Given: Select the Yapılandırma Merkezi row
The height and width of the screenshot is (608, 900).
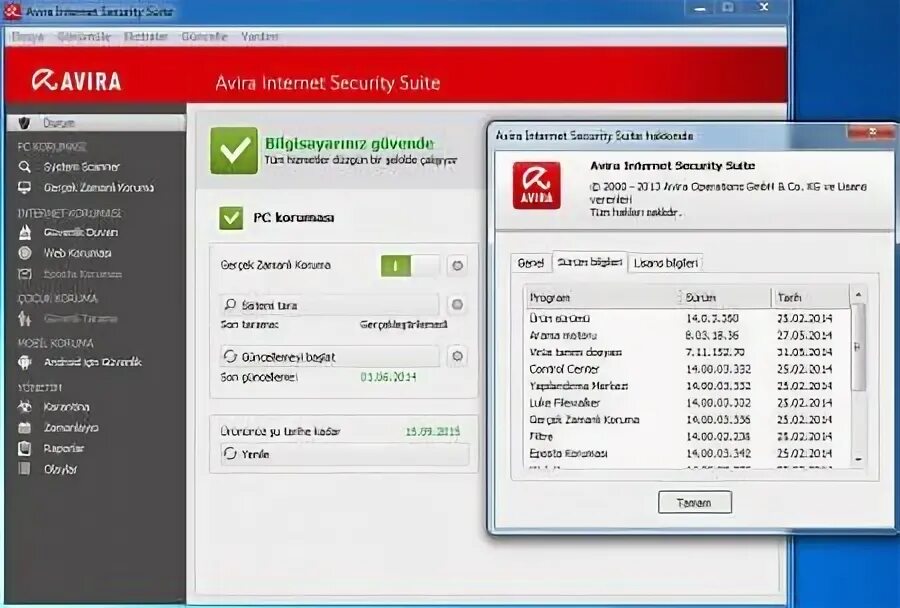Looking at the screenshot, I should tap(688, 386).
